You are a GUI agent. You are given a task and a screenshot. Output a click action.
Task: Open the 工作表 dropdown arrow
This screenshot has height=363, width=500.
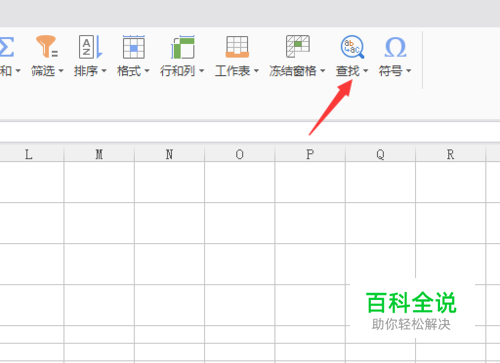256,71
